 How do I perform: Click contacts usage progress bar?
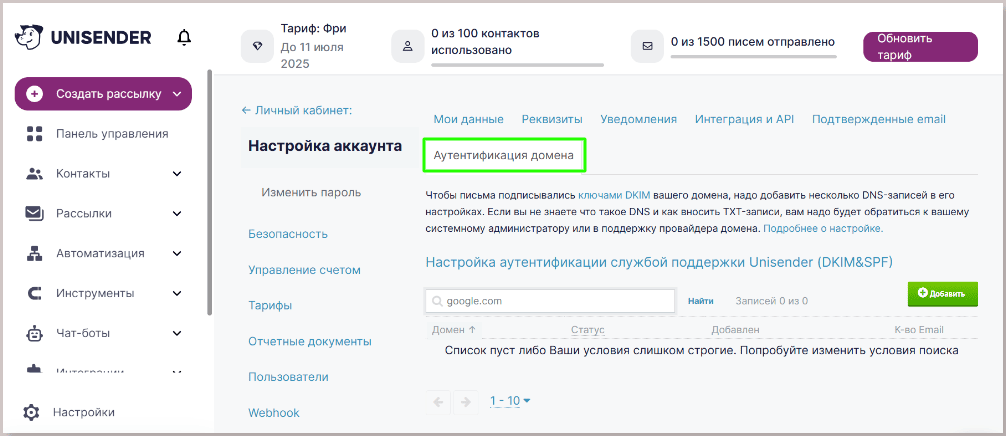pos(518,65)
